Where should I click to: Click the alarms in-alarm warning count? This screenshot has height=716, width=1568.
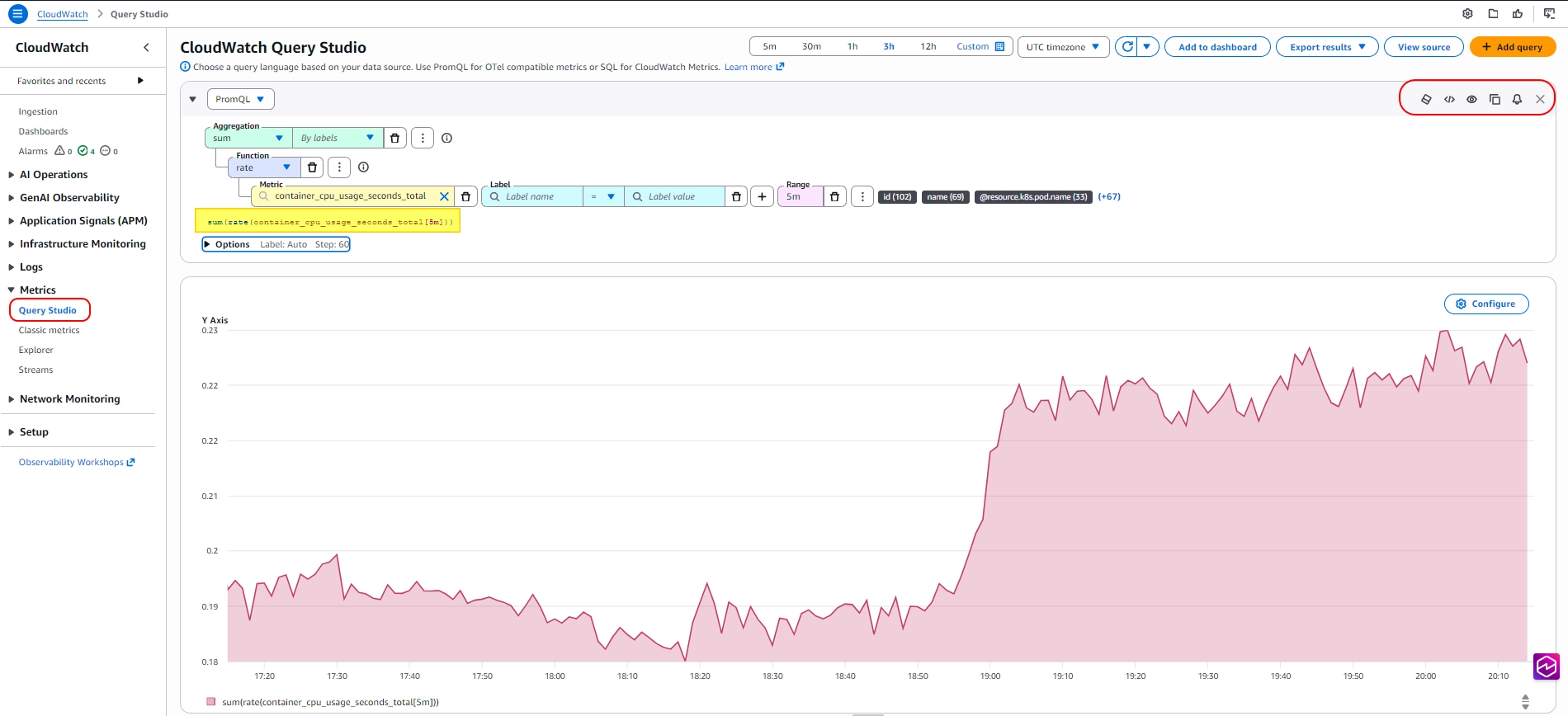click(64, 151)
